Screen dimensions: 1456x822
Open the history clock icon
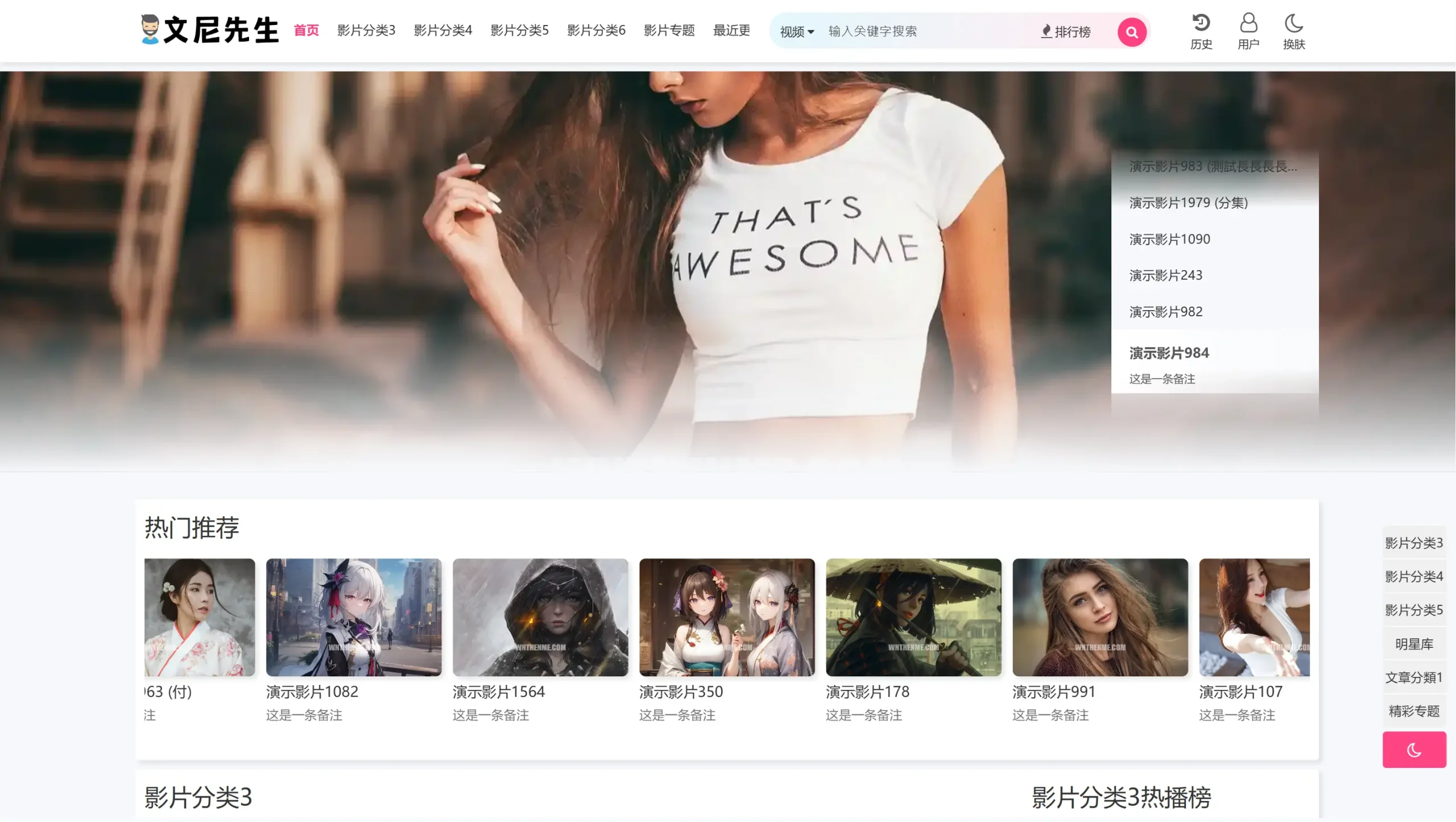coord(1201,23)
